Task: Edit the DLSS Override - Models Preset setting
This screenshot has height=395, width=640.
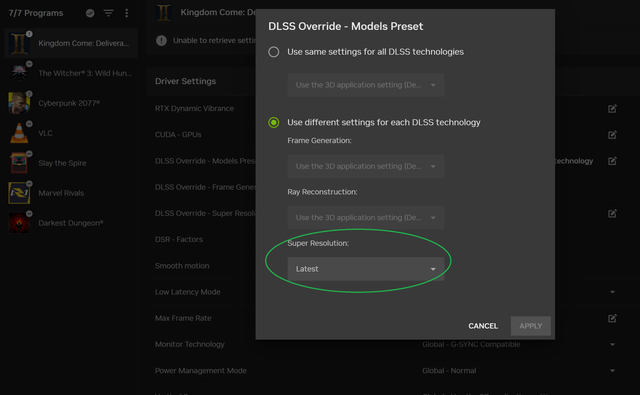Action: point(612,161)
